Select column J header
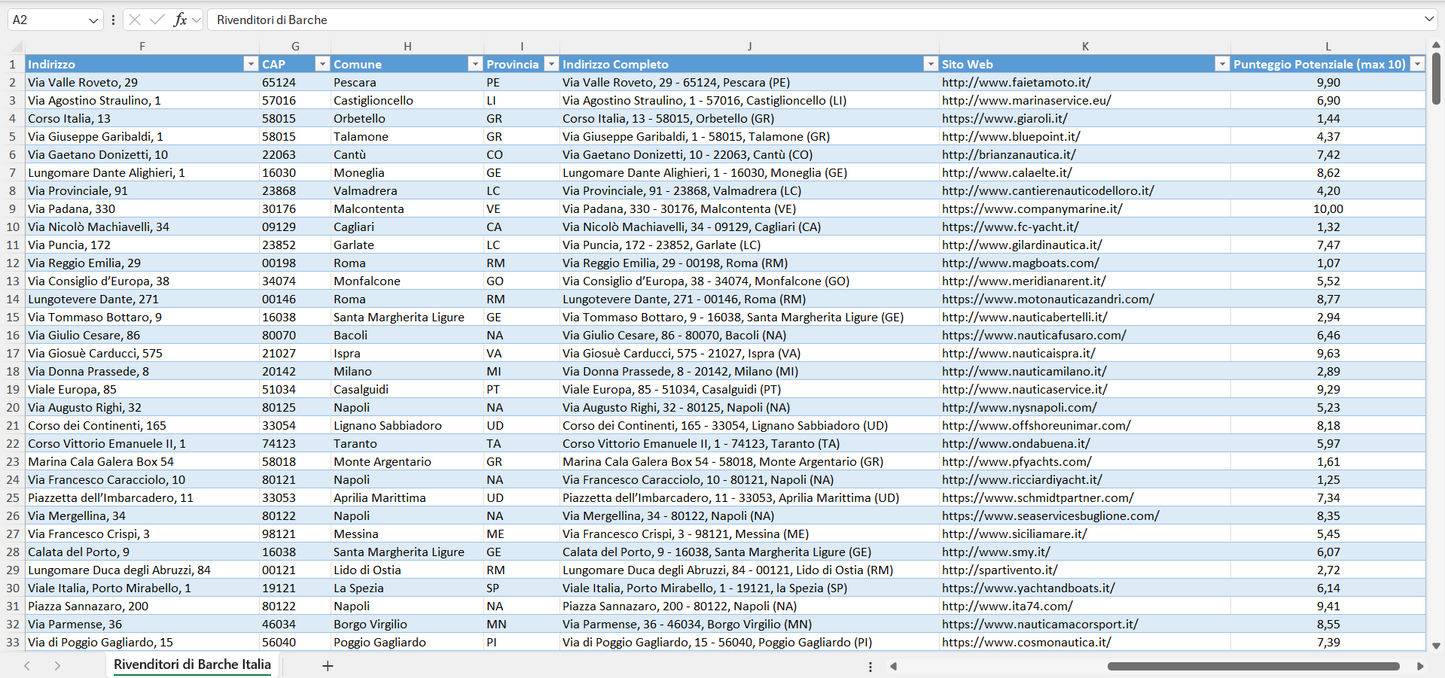The height and width of the screenshot is (678, 1445). (x=749, y=46)
